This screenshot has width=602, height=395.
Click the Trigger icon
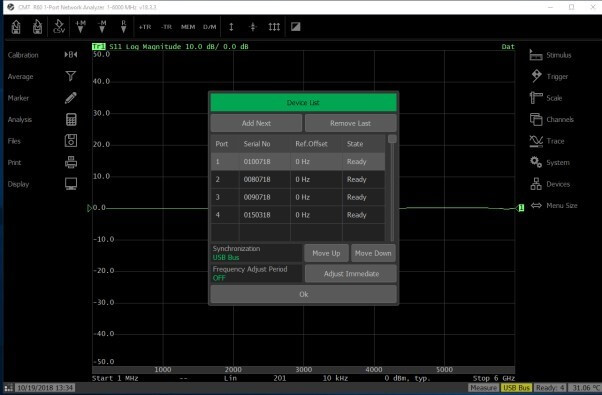click(536, 76)
